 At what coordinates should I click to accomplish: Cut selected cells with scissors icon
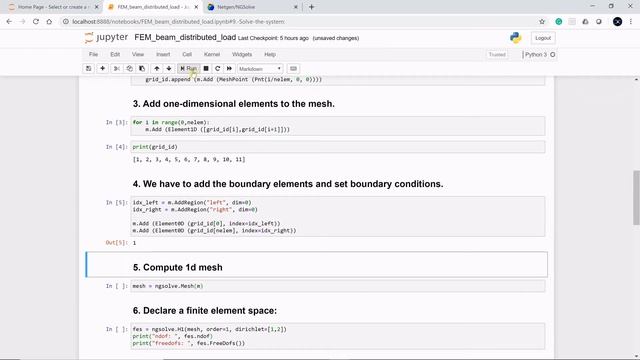click(x=117, y=69)
